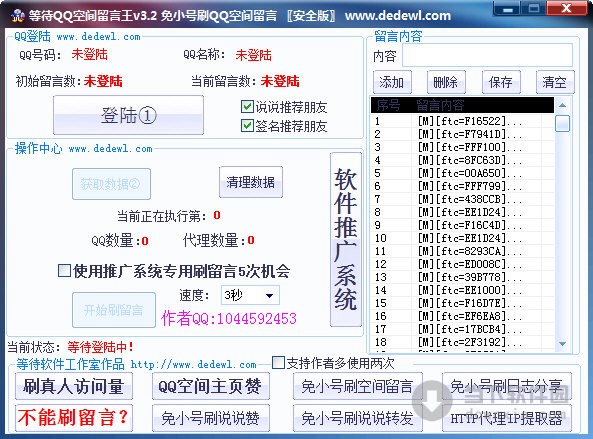Open the vertical 软件推广系统 button
This screenshot has height=439, width=593.
pos(346,239)
